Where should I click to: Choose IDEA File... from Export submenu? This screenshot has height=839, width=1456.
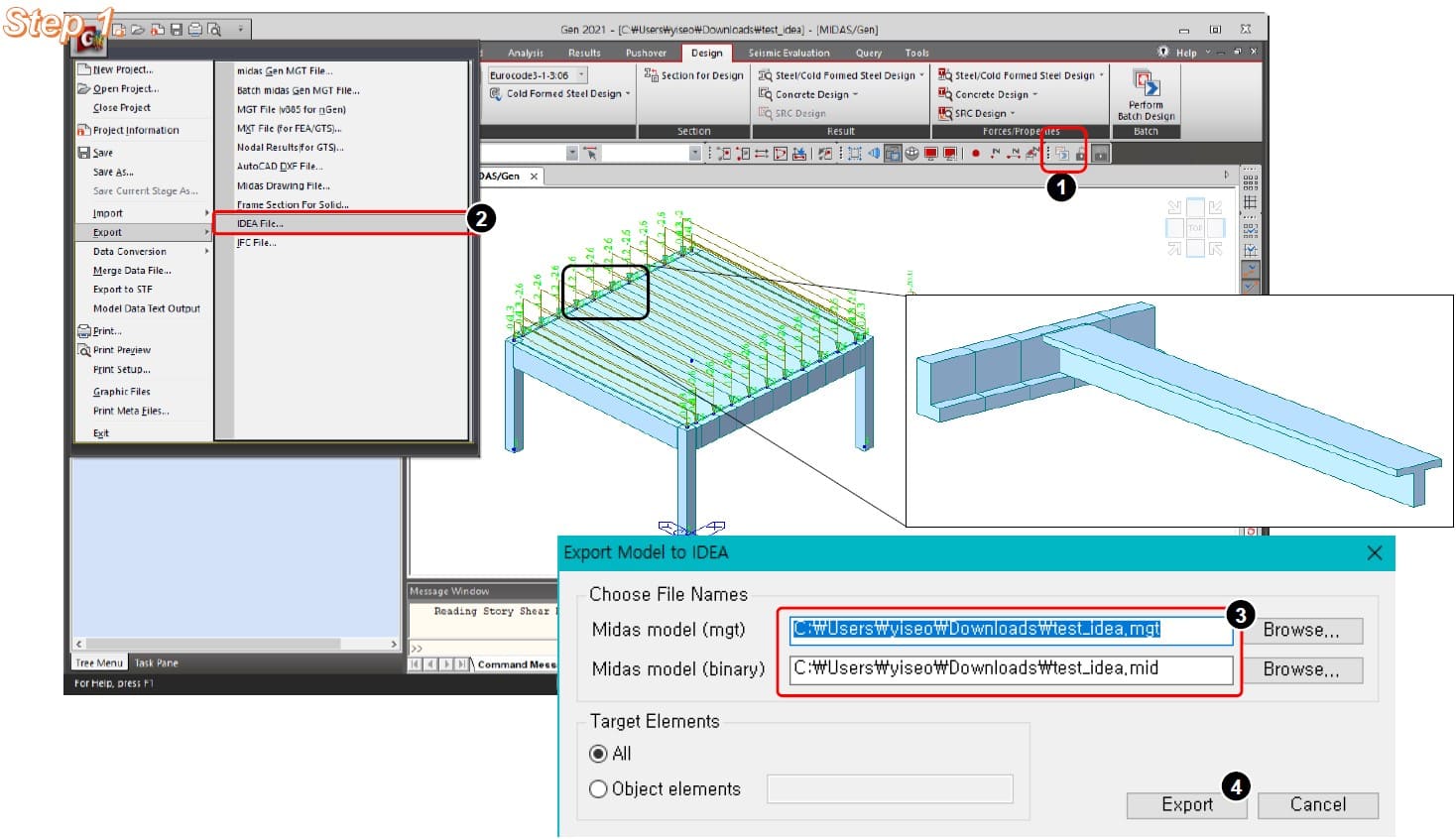coord(341,223)
